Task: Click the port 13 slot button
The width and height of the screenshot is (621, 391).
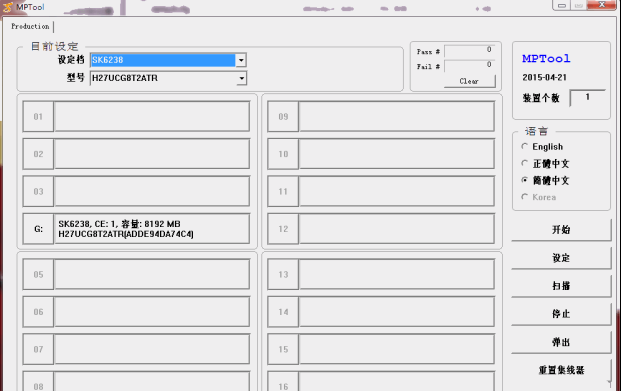Action: [283, 275]
